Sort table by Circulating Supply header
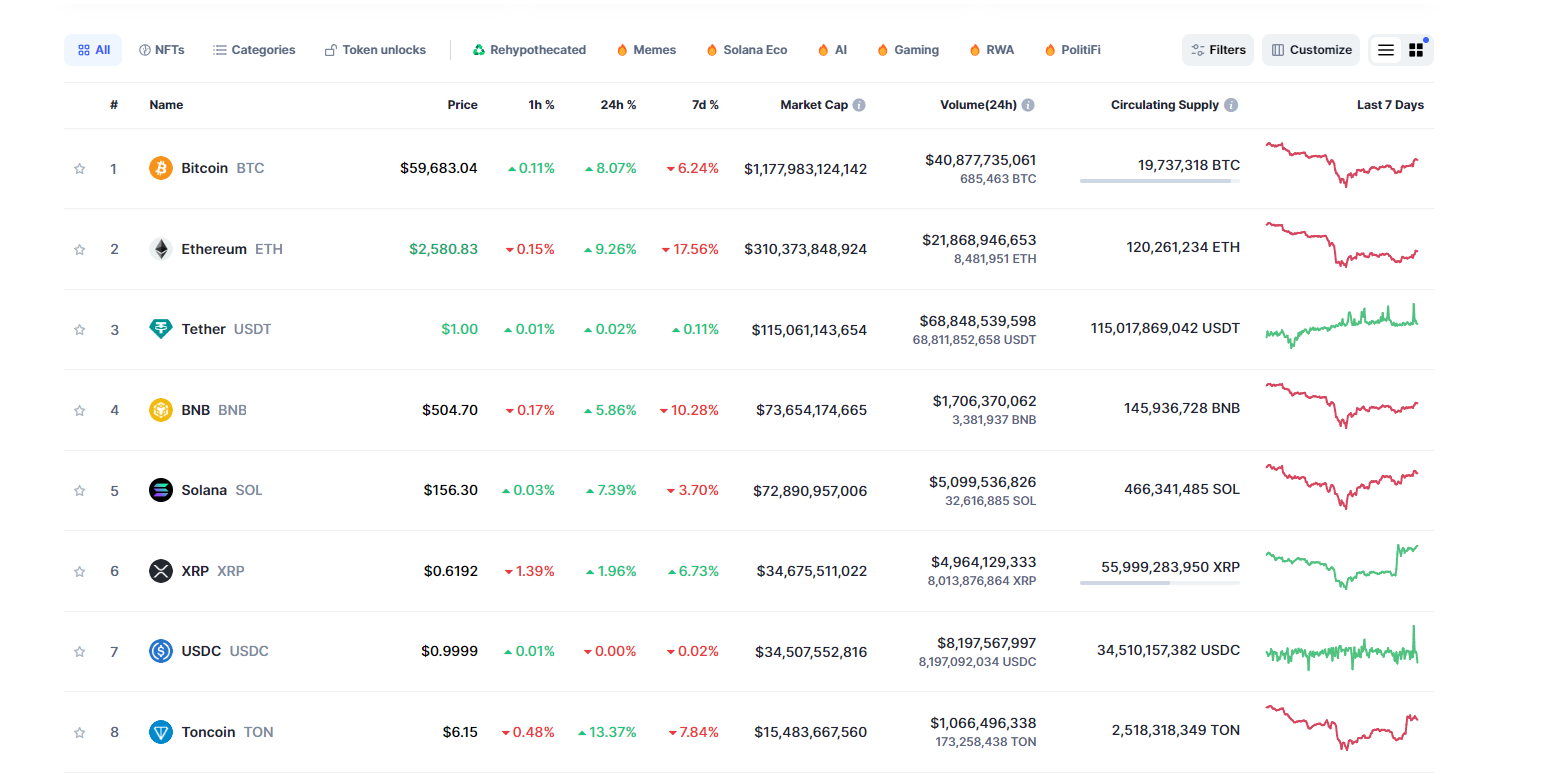 pyautogui.click(x=1165, y=105)
